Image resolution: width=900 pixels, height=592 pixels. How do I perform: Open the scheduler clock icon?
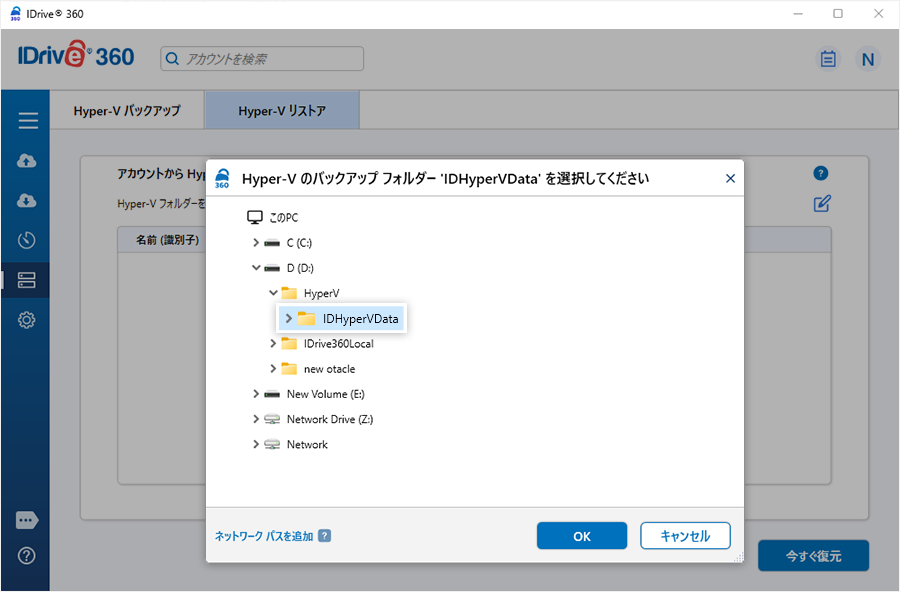tap(27, 240)
